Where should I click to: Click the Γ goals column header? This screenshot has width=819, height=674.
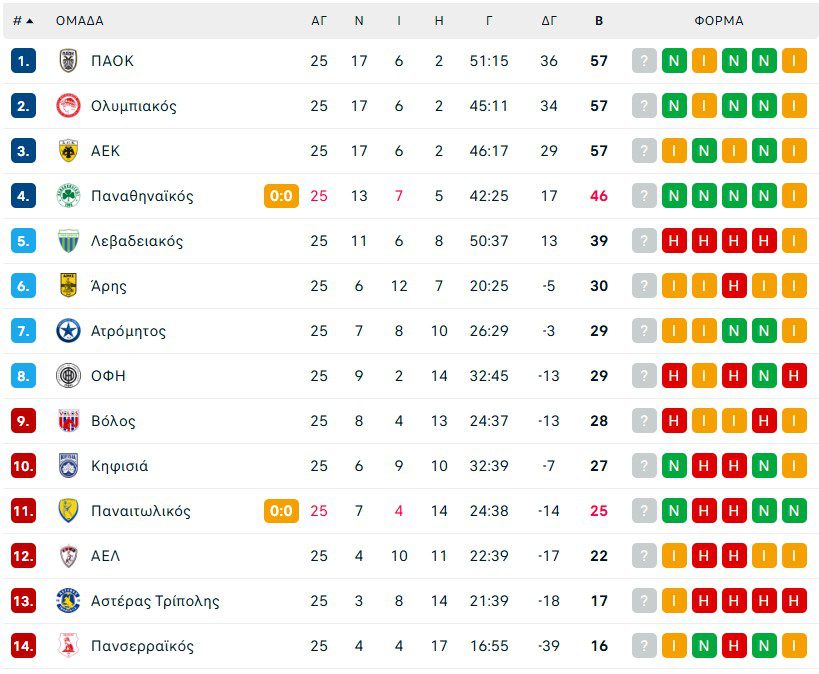(489, 20)
